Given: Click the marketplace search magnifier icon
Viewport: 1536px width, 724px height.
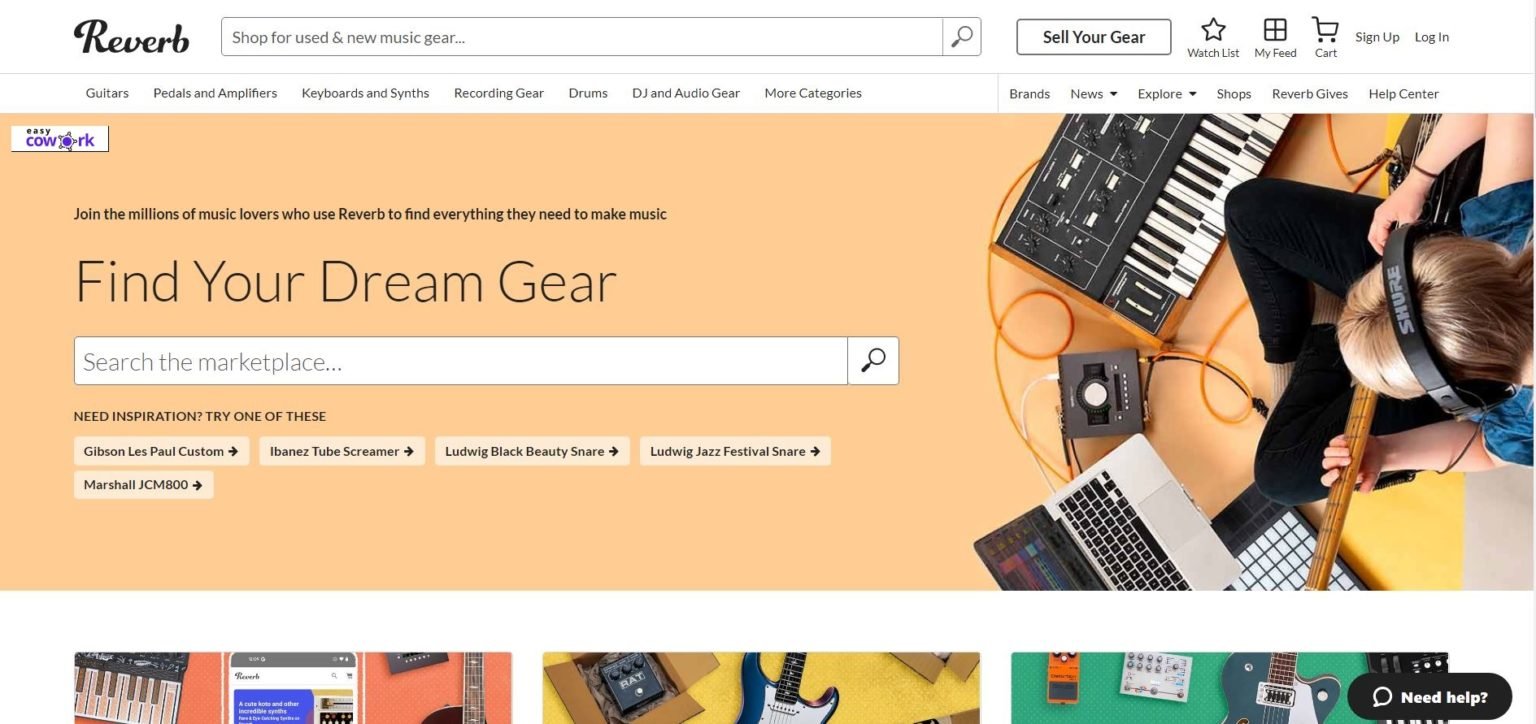Looking at the screenshot, I should tap(872, 360).
